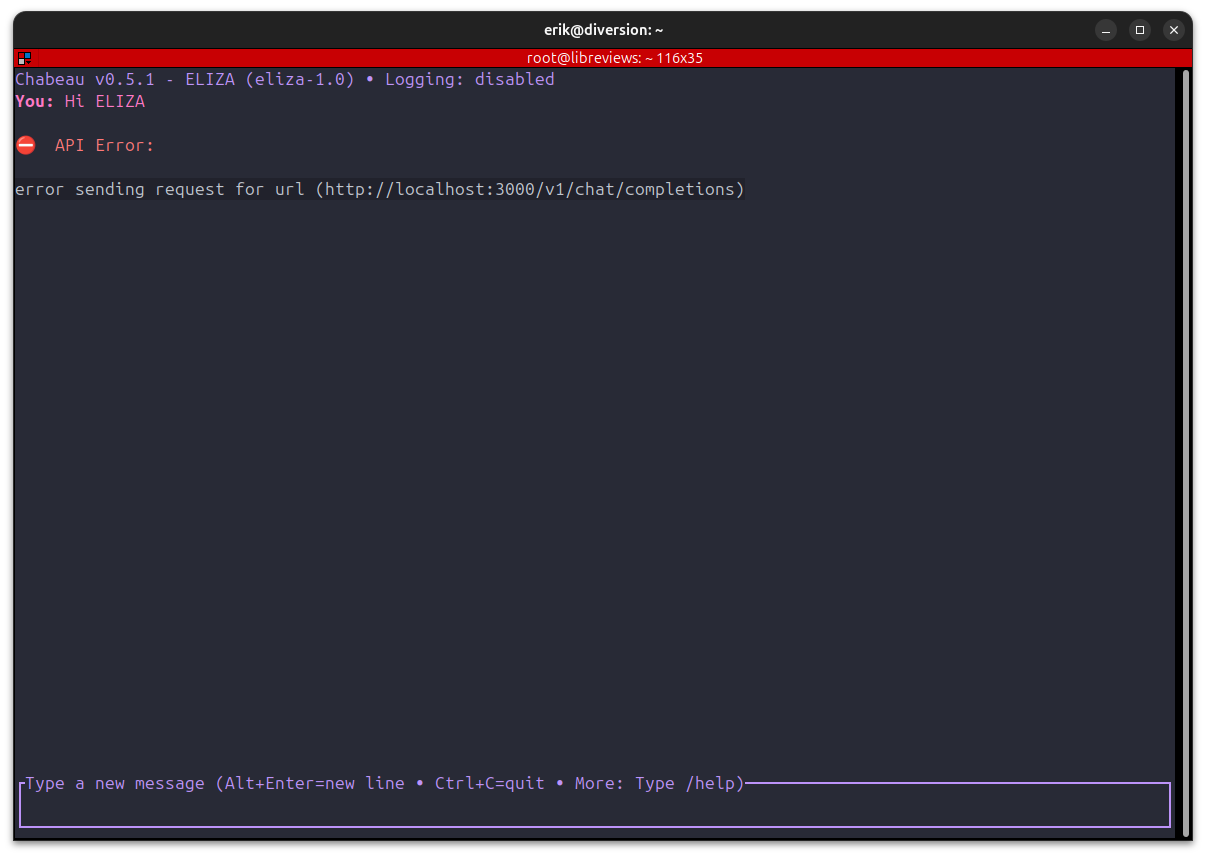Click the "erik@diversion: ~" window title
The height and width of the screenshot is (857, 1206).
[603, 30]
